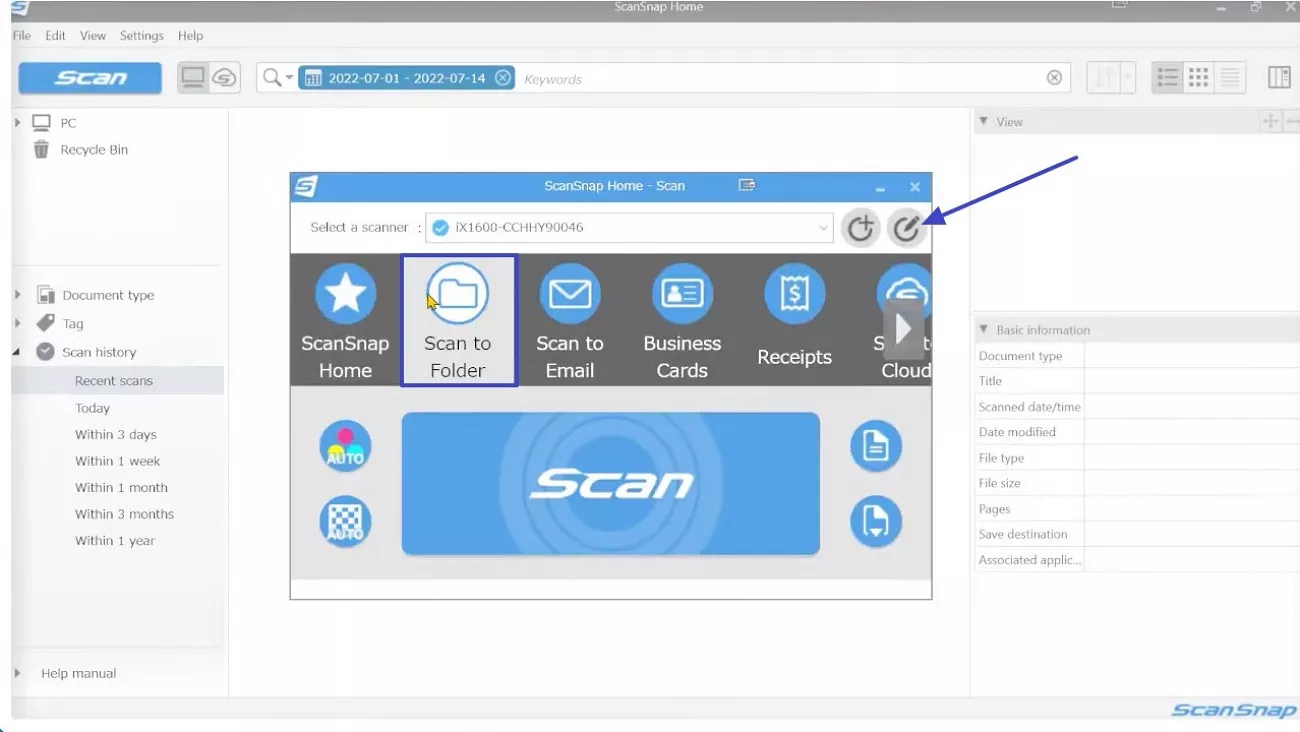The image size is (1300, 732).
Task: Switch to grid view layout
Action: point(1196,77)
